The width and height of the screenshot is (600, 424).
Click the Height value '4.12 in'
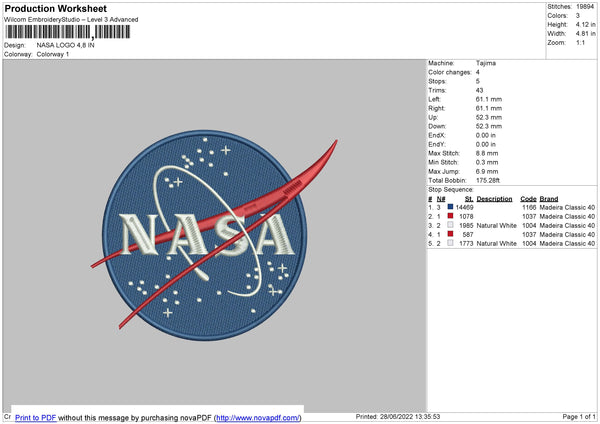point(585,24)
